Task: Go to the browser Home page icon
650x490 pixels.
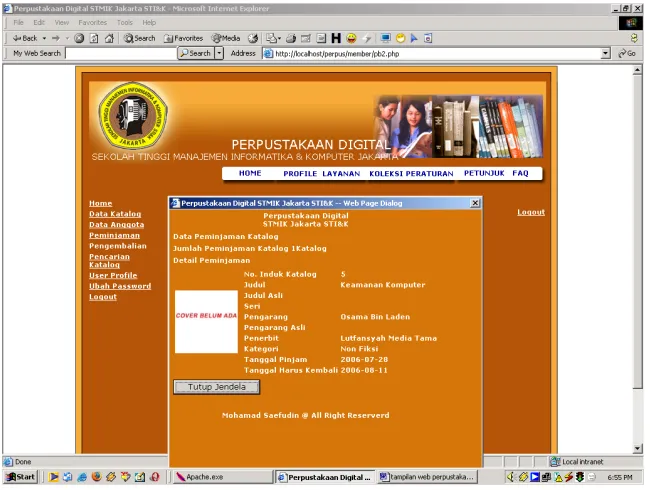Action: (109, 39)
